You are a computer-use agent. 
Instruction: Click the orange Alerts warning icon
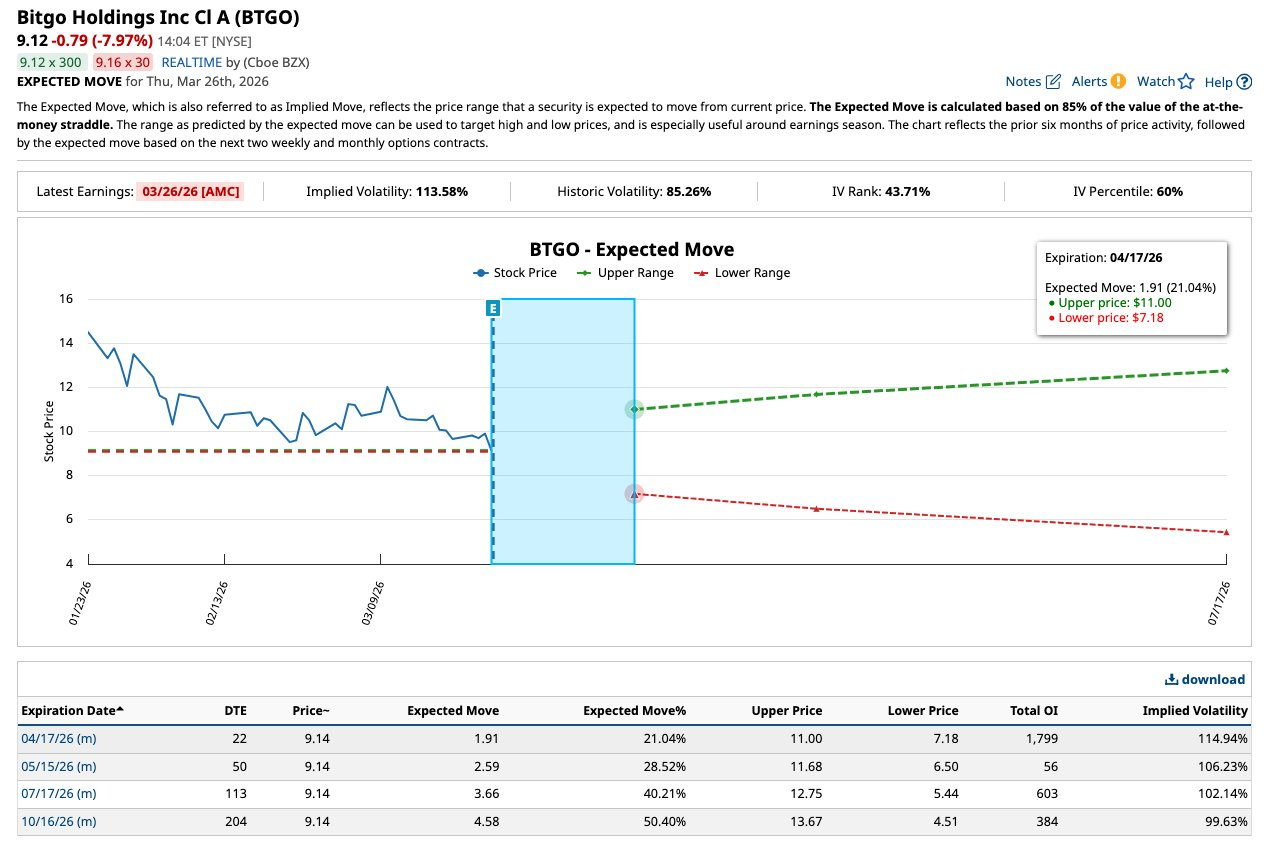tap(1118, 82)
